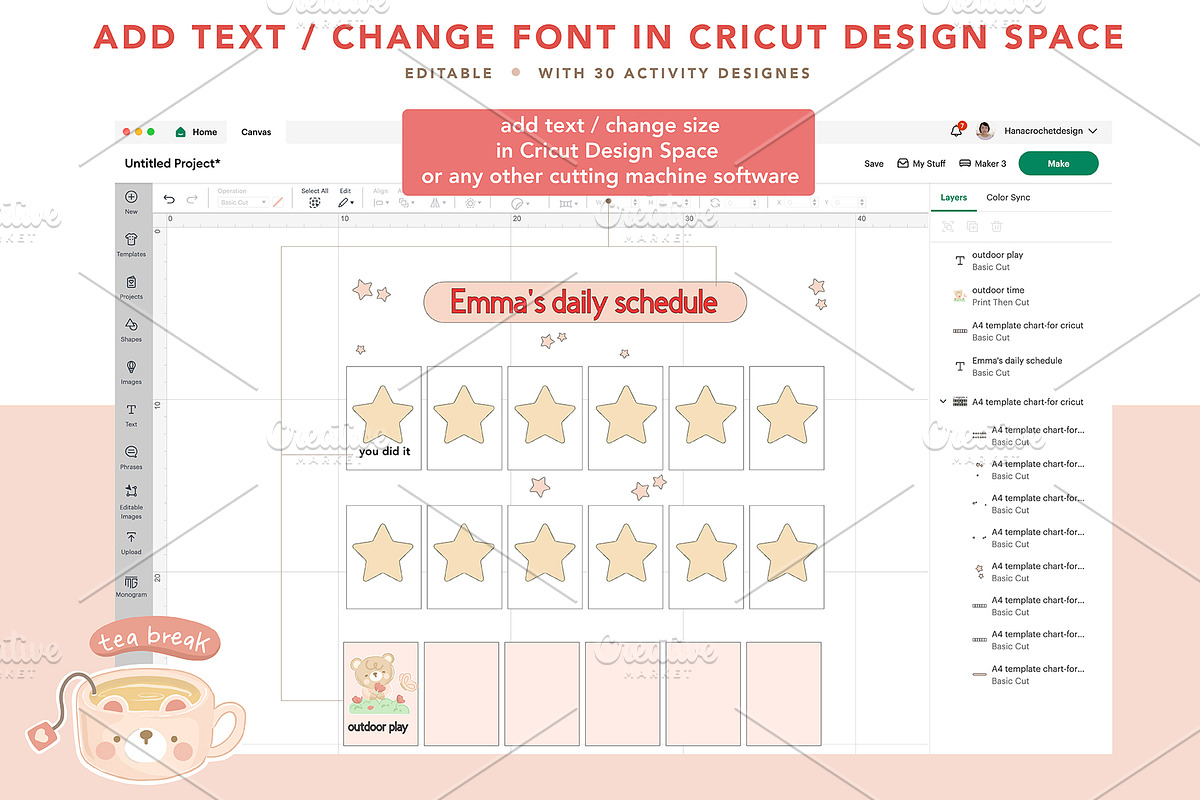Click the 'you did it' text on canvas
This screenshot has height=800, width=1200.
pos(384,452)
